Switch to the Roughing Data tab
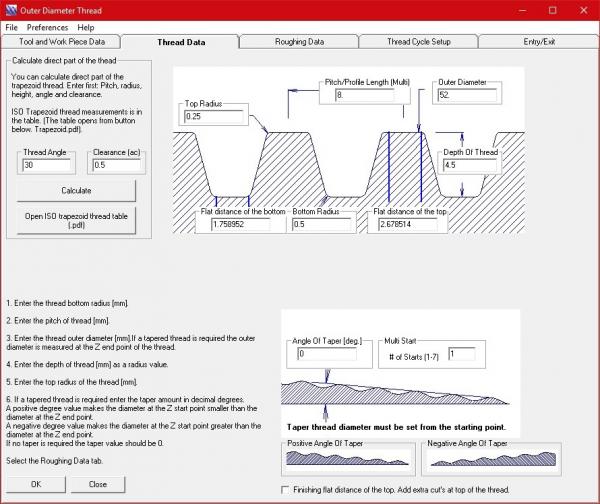Screen dimensions: 600x504 tap(299, 42)
